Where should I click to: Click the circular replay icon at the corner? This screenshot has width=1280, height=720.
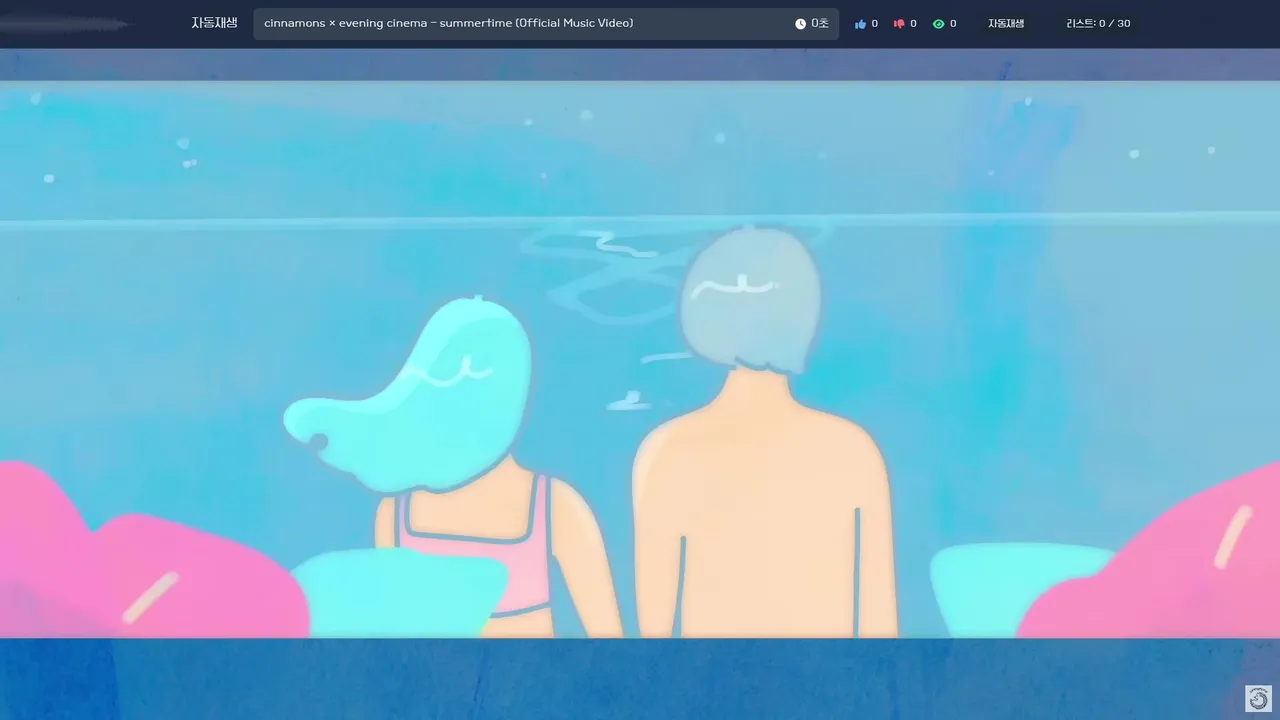point(1258,698)
